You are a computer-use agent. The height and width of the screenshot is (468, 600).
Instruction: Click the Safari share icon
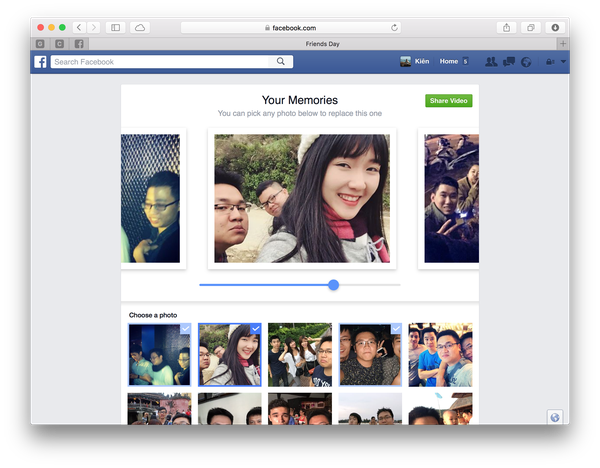pyautogui.click(x=506, y=28)
